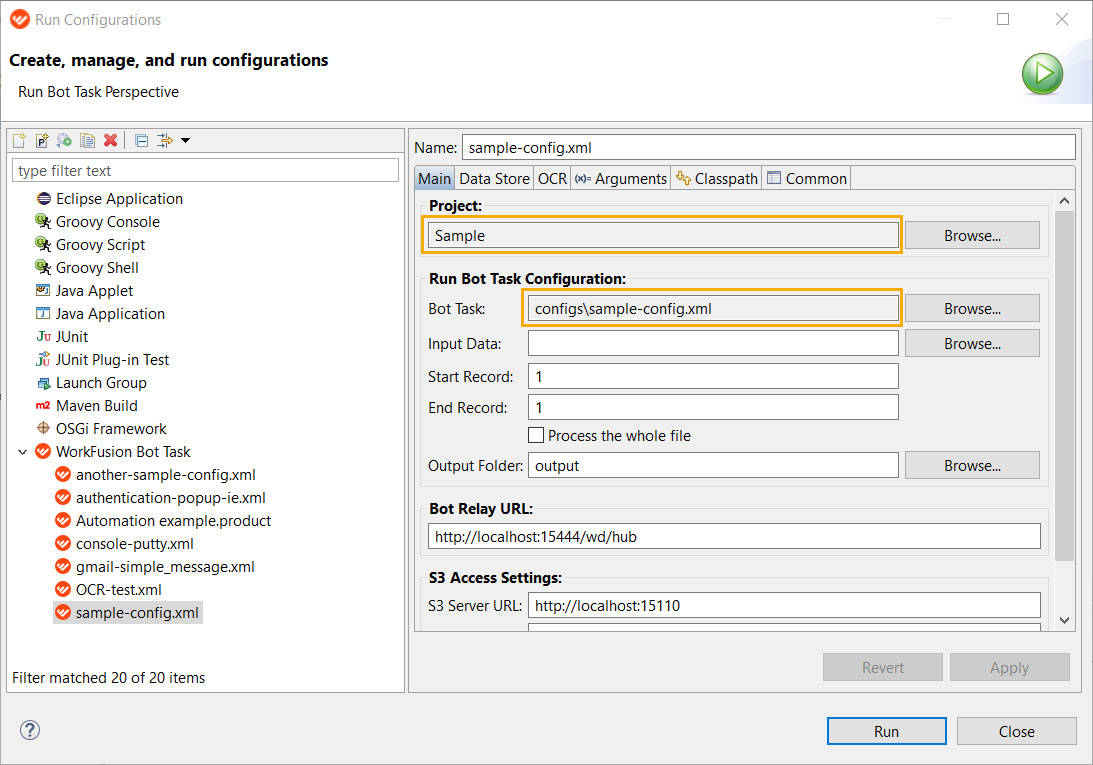This screenshot has height=765, width=1093.
Task: Open the Help question mark icon
Action: click(x=30, y=730)
